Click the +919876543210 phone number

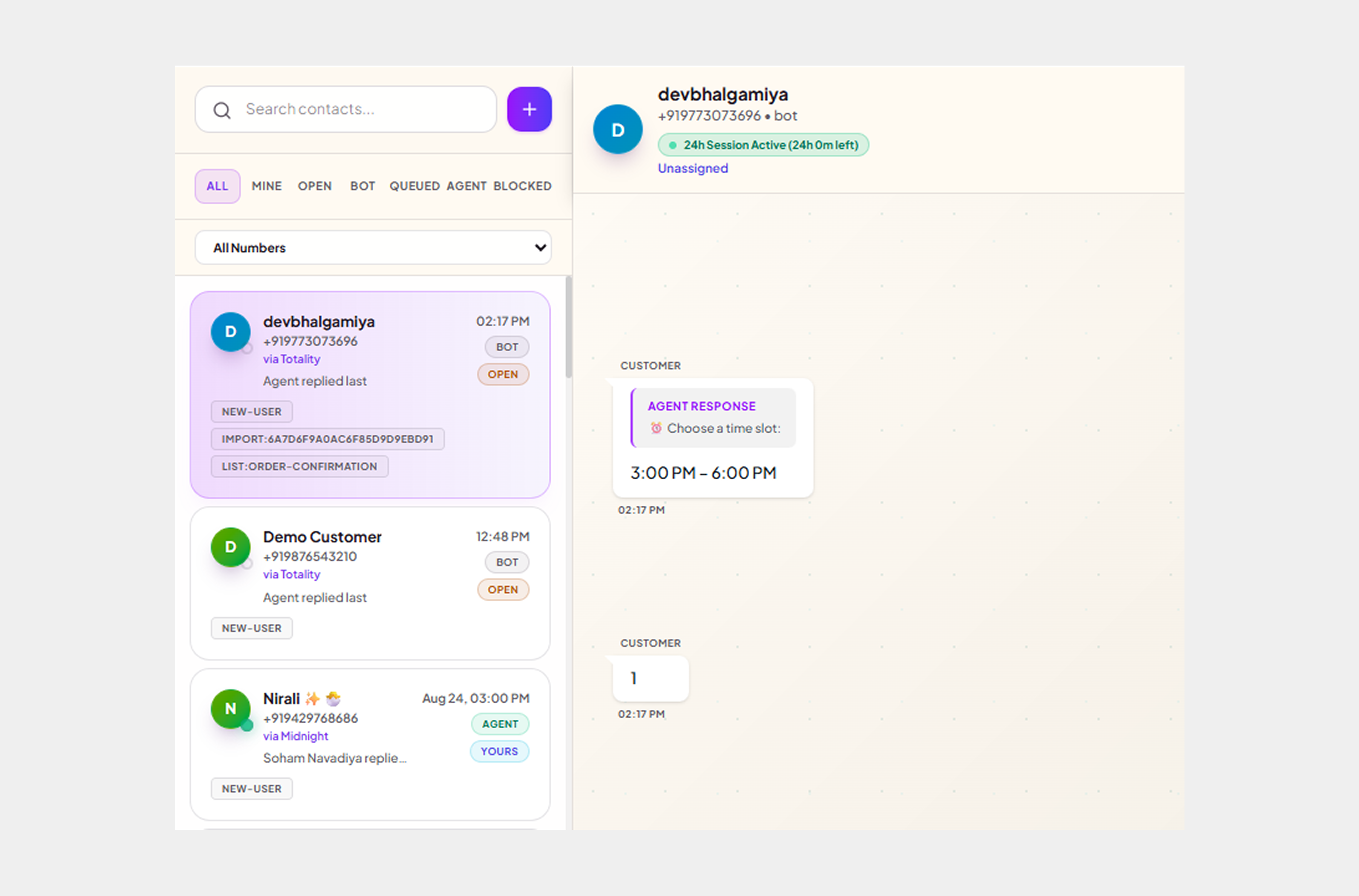[x=309, y=557]
